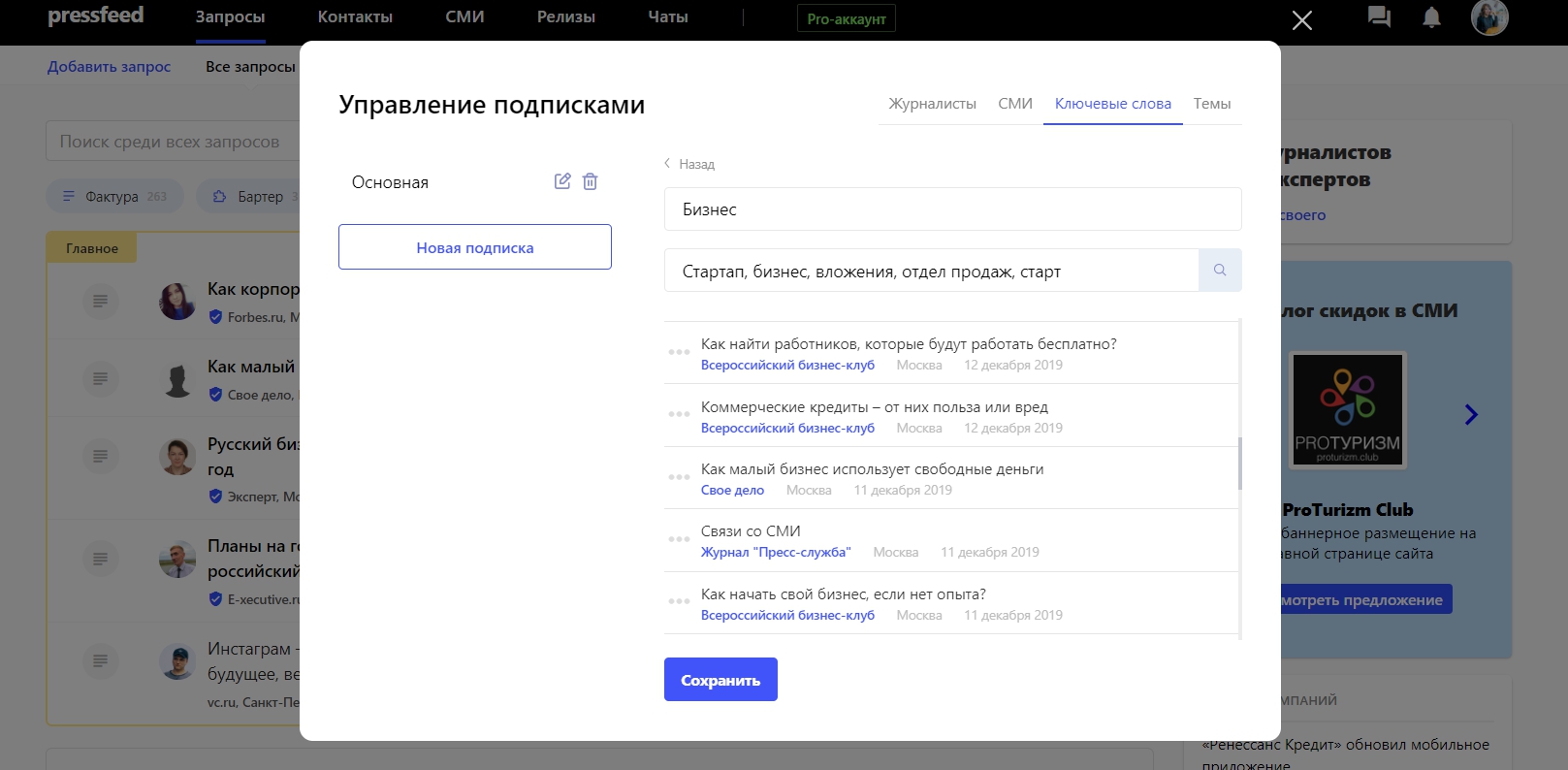The width and height of the screenshot is (1568, 770).
Task: Open user profile avatar in header
Action: click(1489, 17)
